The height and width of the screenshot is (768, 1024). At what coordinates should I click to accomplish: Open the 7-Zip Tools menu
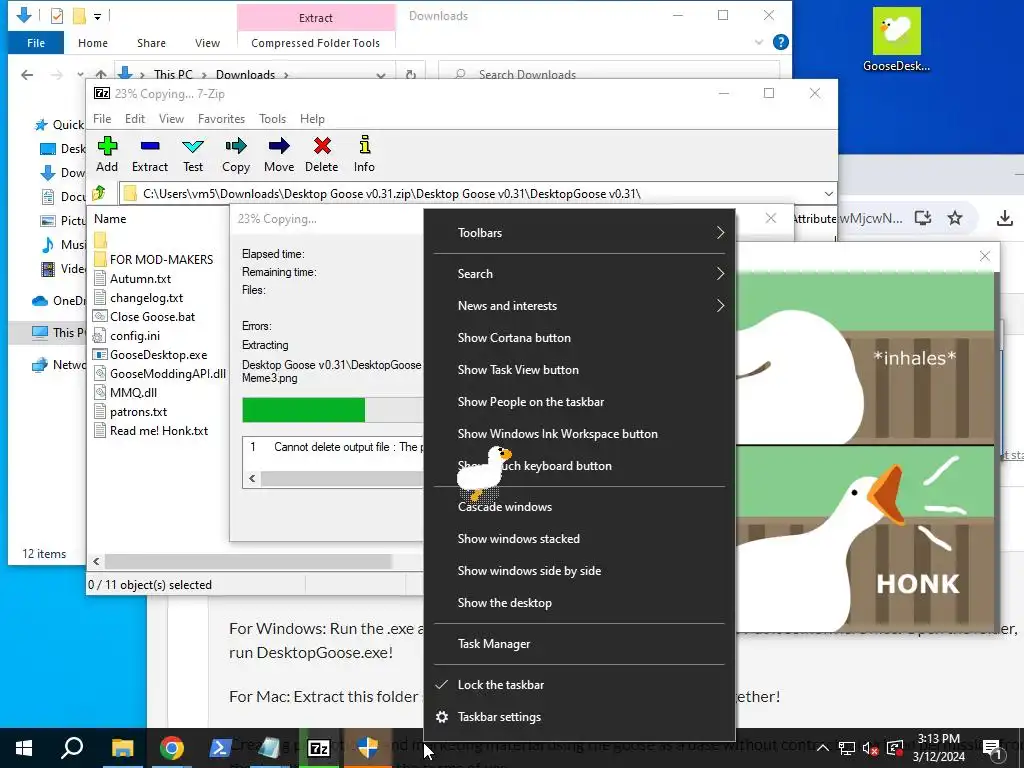coord(272,119)
